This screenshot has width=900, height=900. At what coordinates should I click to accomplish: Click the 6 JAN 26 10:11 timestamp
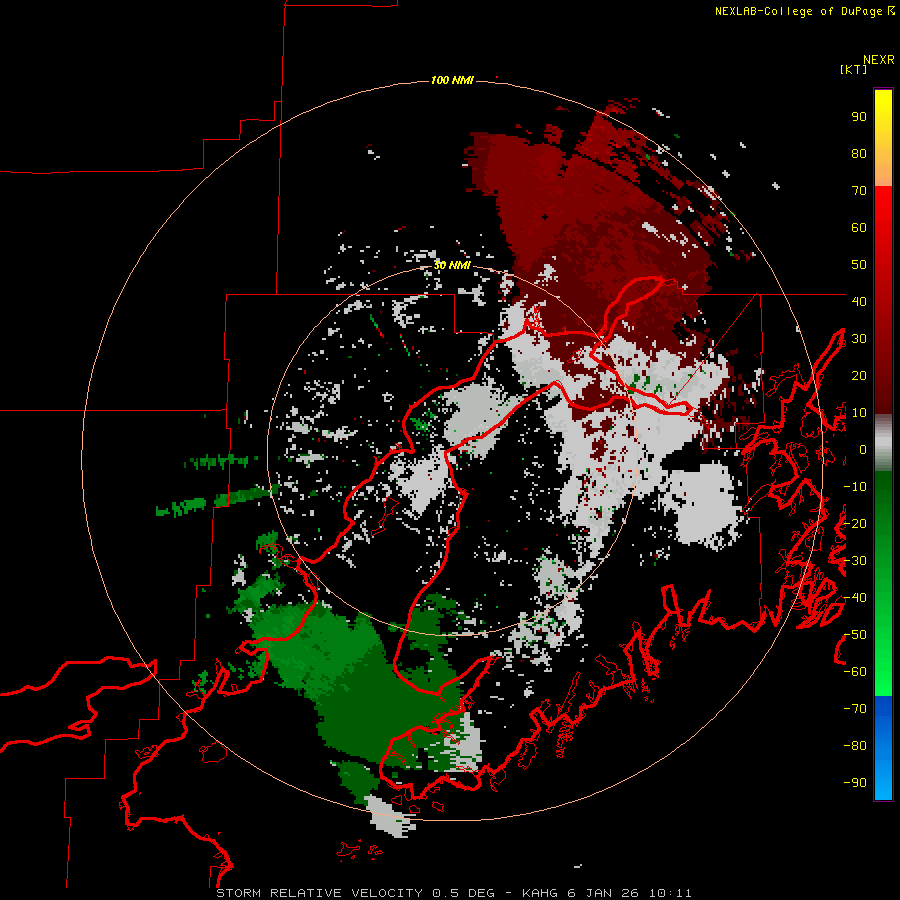click(x=629, y=893)
